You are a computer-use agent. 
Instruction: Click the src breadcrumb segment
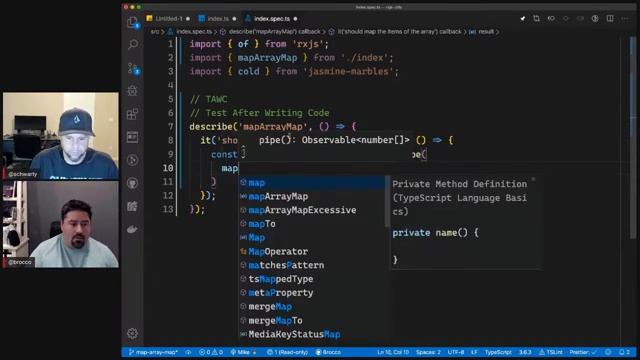[155, 31]
